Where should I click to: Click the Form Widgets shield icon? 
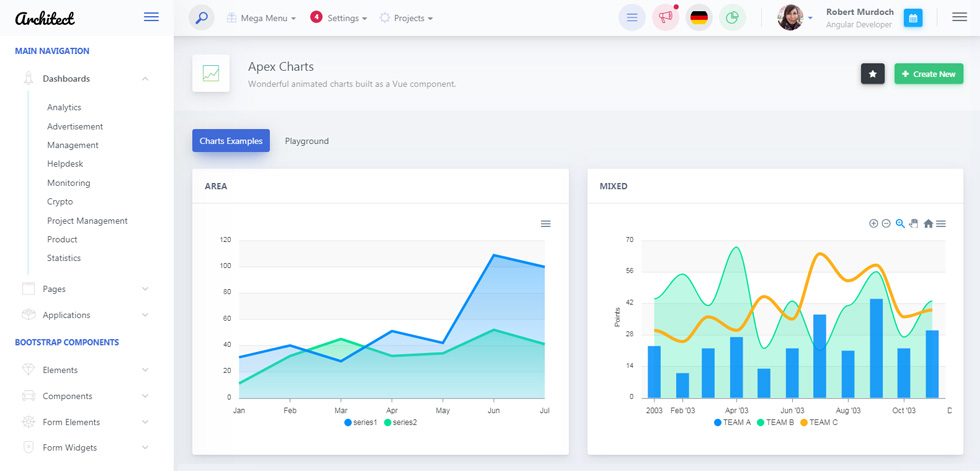click(28, 447)
